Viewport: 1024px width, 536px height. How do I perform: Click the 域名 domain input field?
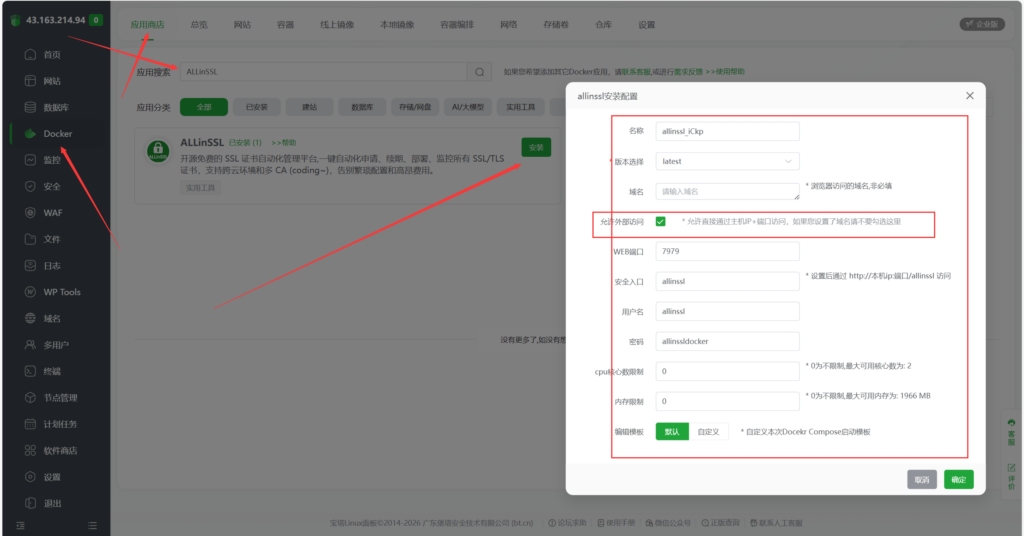(x=728, y=191)
